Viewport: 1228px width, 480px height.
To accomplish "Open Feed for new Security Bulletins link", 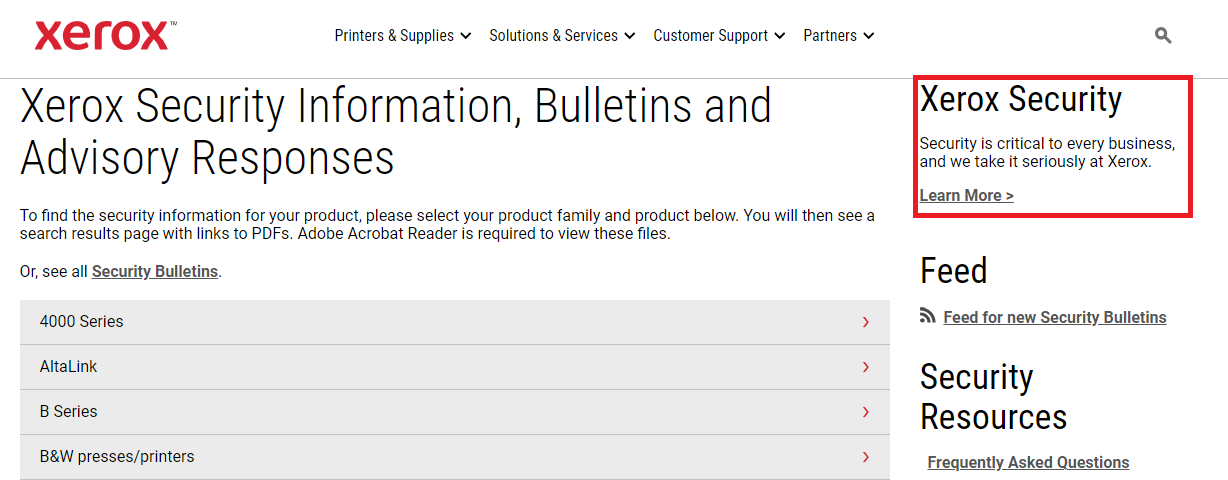I will click(1055, 317).
